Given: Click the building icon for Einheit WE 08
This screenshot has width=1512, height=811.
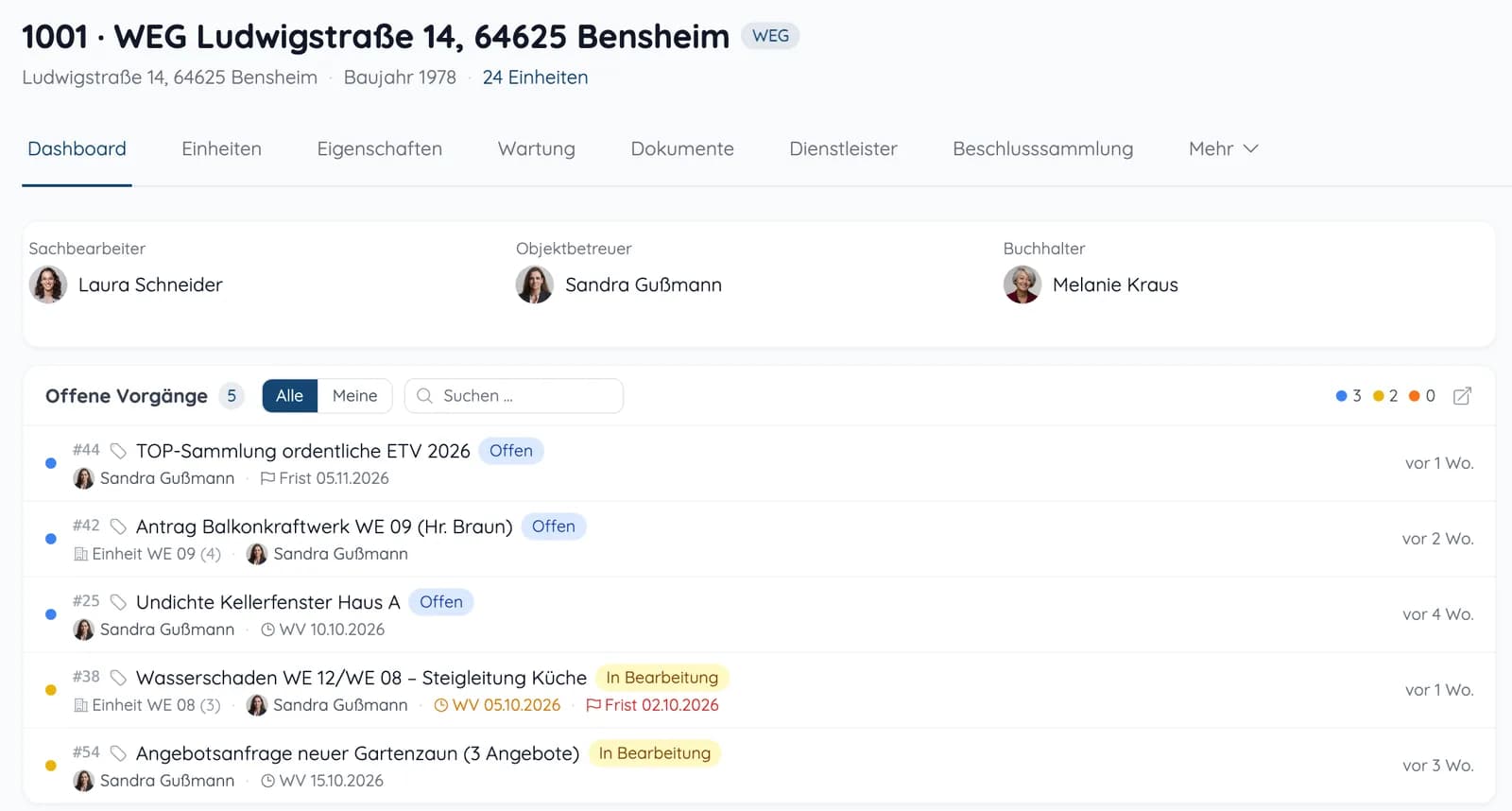Looking at the screenshot, I should [x=81, y=705].
